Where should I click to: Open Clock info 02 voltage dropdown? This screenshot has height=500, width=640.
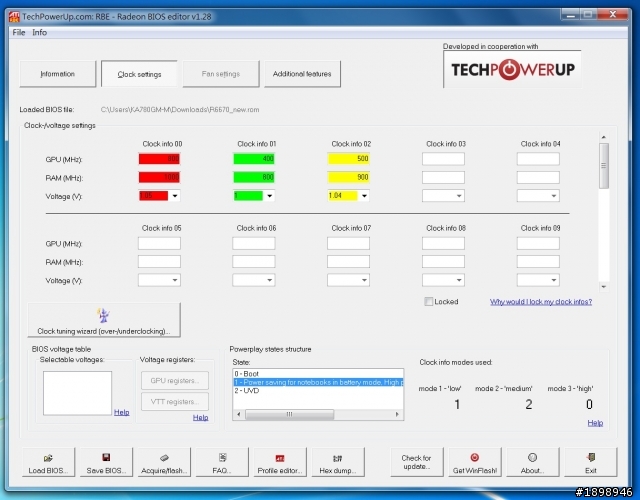click(364, 196)
